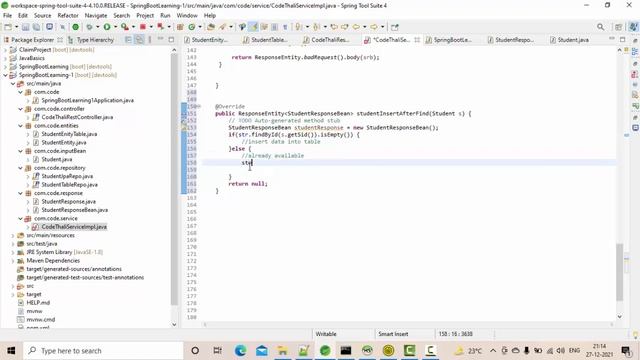
Task: Click the editor vertical scrollbar thumb
Action: pos(620,272)
